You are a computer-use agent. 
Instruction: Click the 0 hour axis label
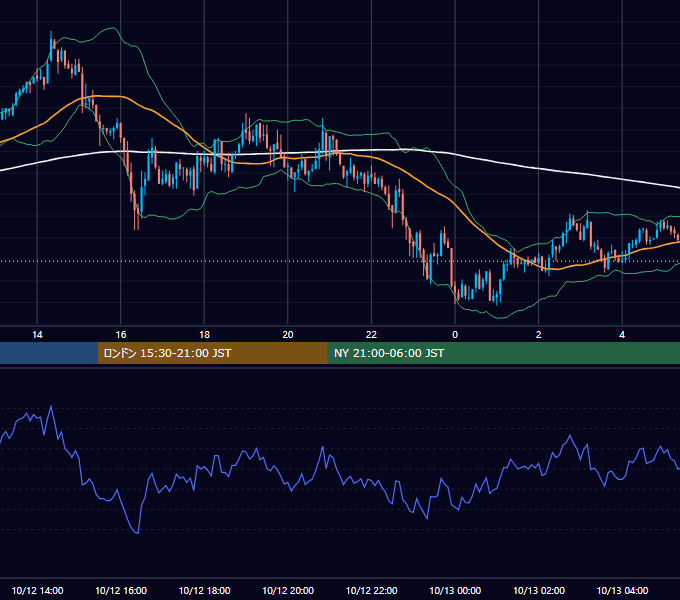pyautogui.click(x=455, y=335)
